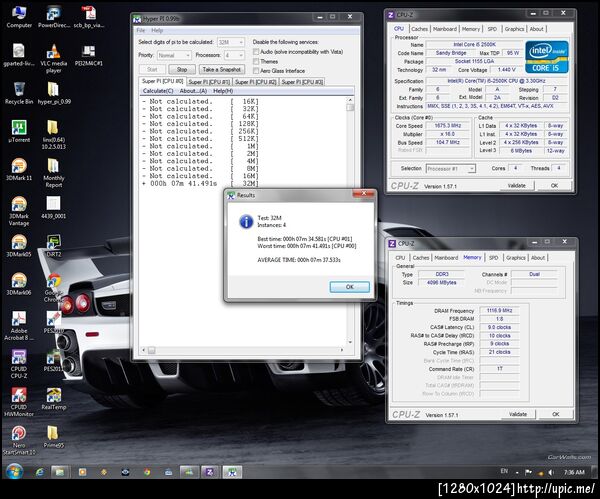This screenshot has height=499, width=600.
Task: Expand the digits of pi dropdown
Action: click(232, 41)
